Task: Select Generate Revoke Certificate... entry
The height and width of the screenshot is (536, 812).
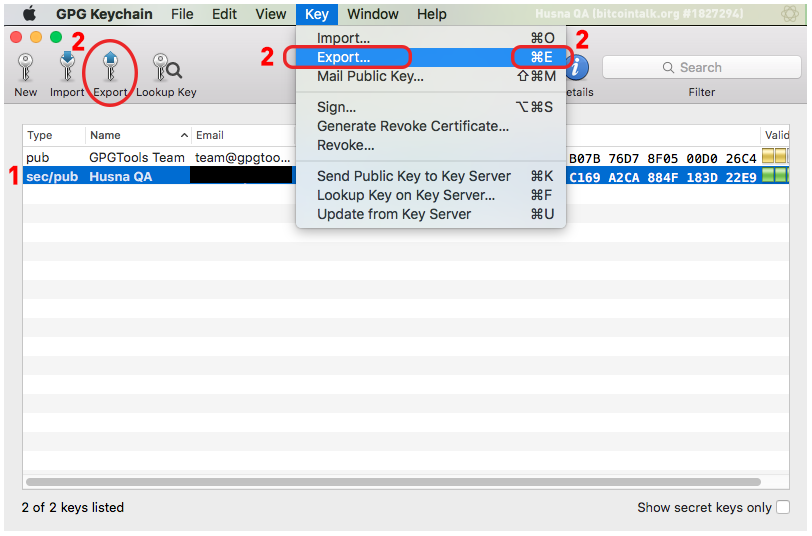Action: 430,126
